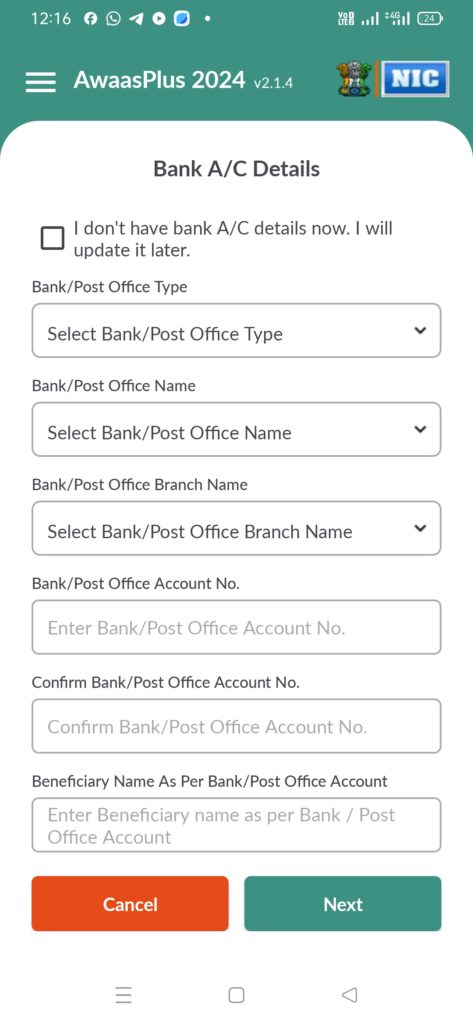Screen dimensions: 473x1024
Task: Focus the Bank/Post Office Account No. field
Action: pyautogui.click(x=236, y=627)
